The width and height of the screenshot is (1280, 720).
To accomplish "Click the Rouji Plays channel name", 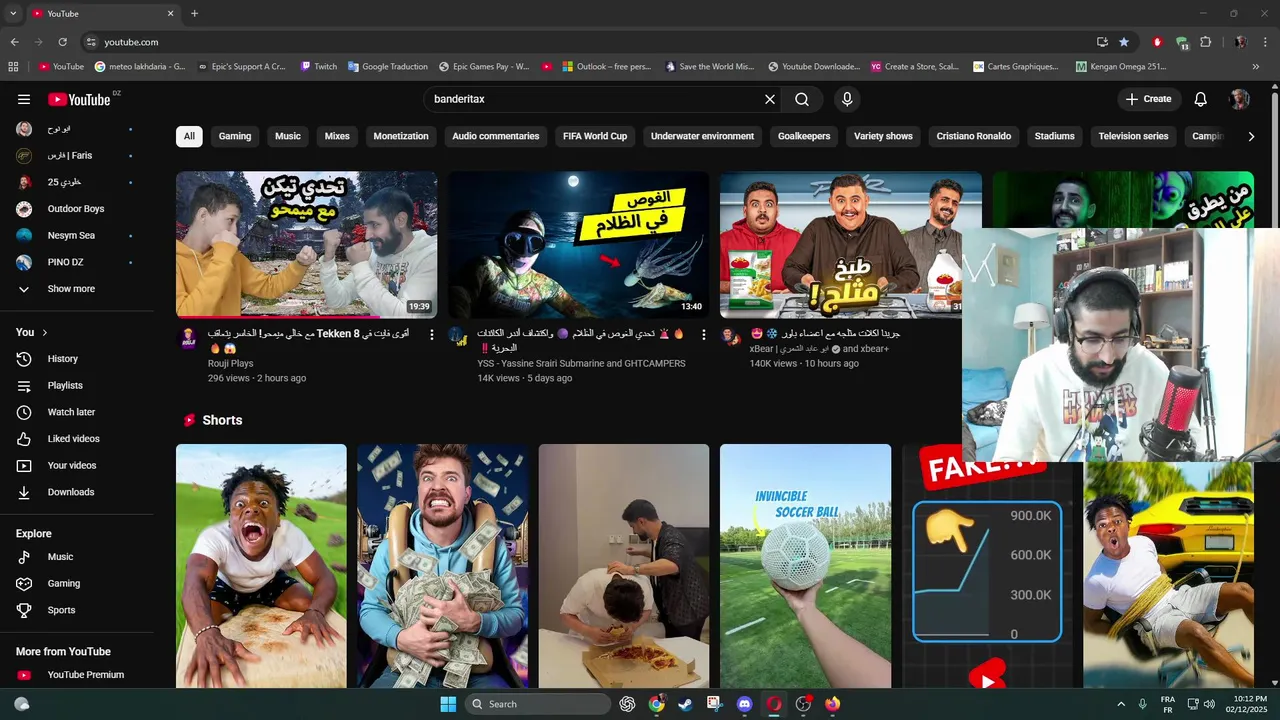I will [230, 364].
